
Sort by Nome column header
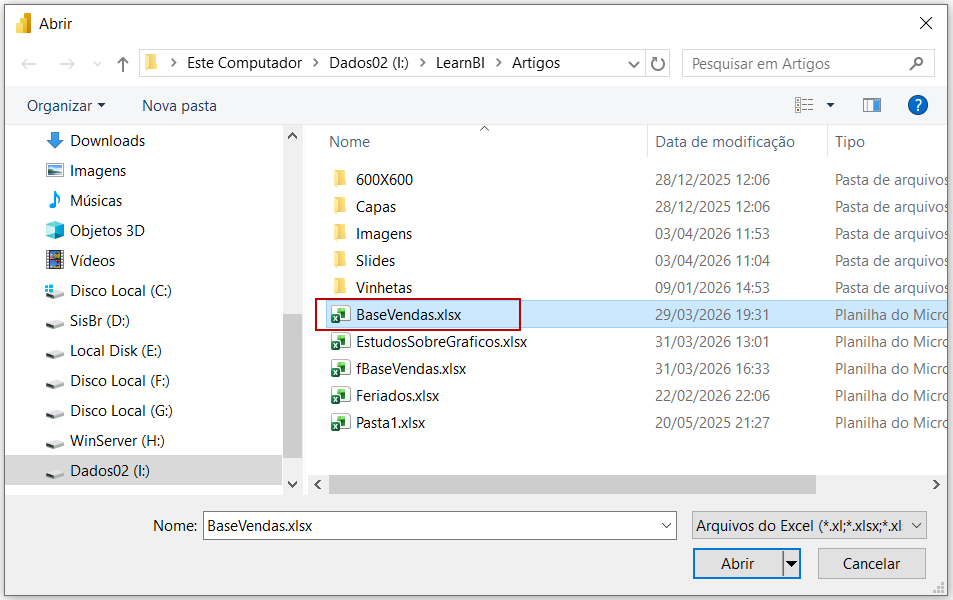pos(349,142)
